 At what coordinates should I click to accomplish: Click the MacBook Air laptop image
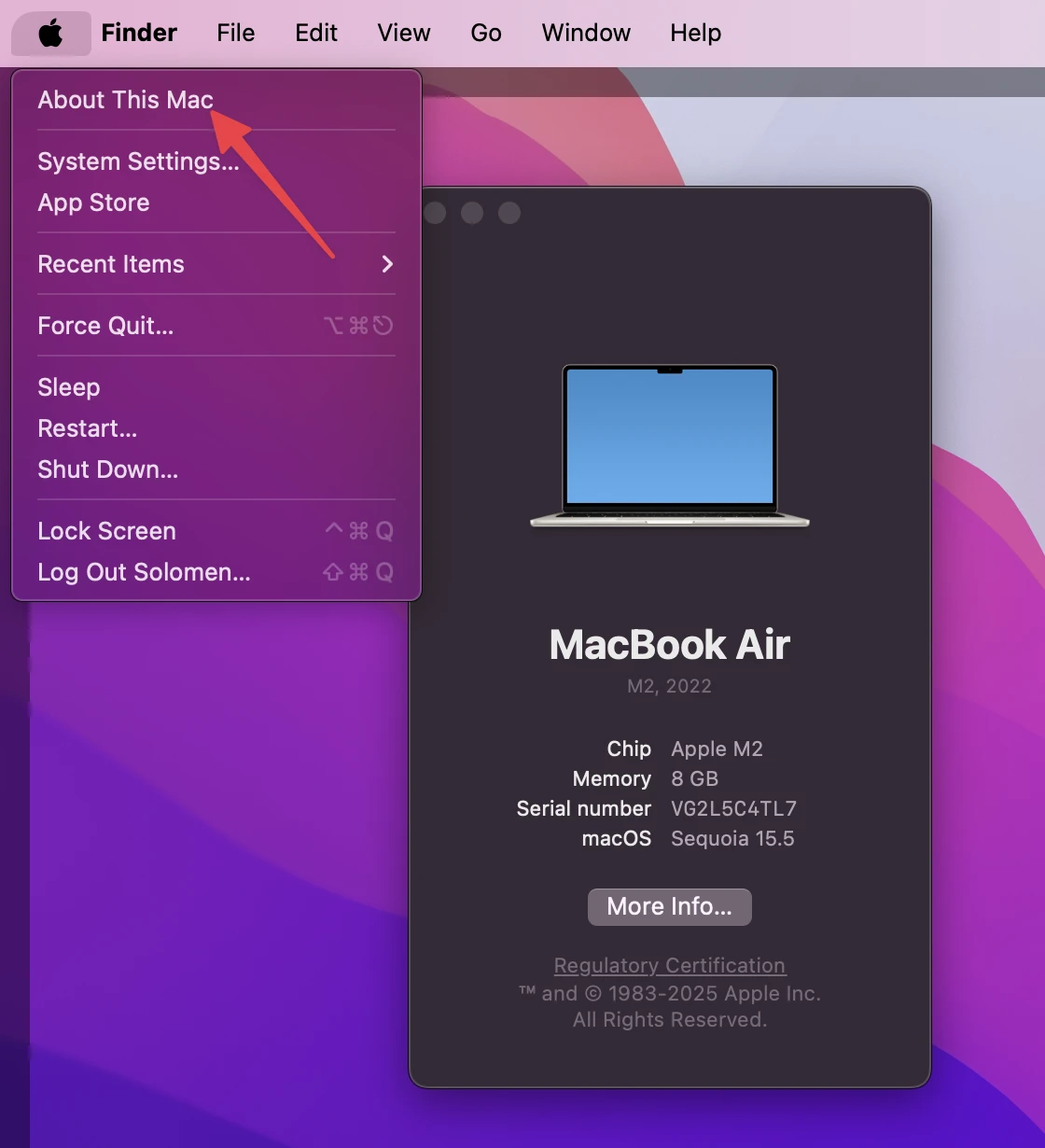670,446
